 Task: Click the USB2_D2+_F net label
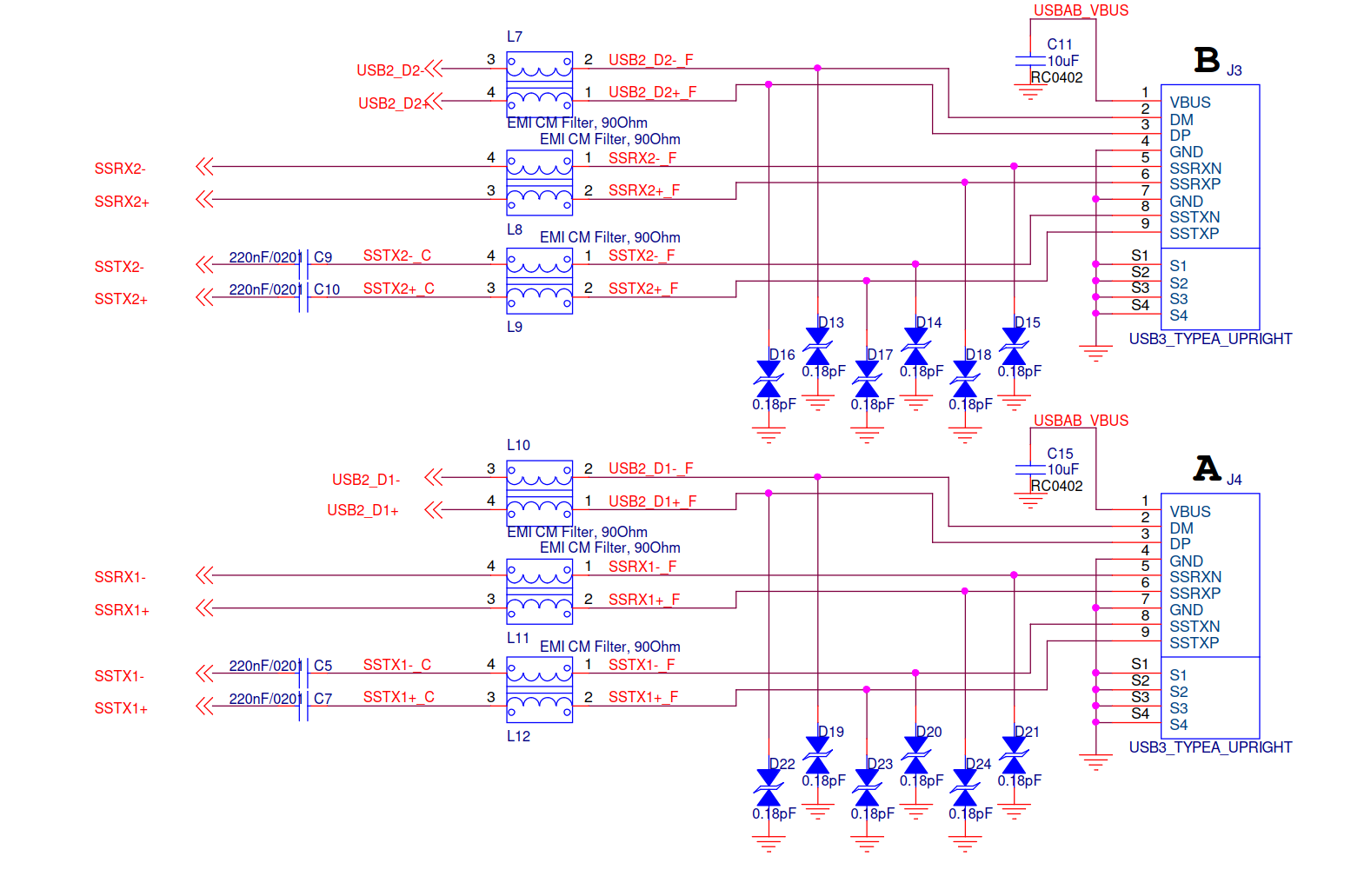[x=652, y=92]
